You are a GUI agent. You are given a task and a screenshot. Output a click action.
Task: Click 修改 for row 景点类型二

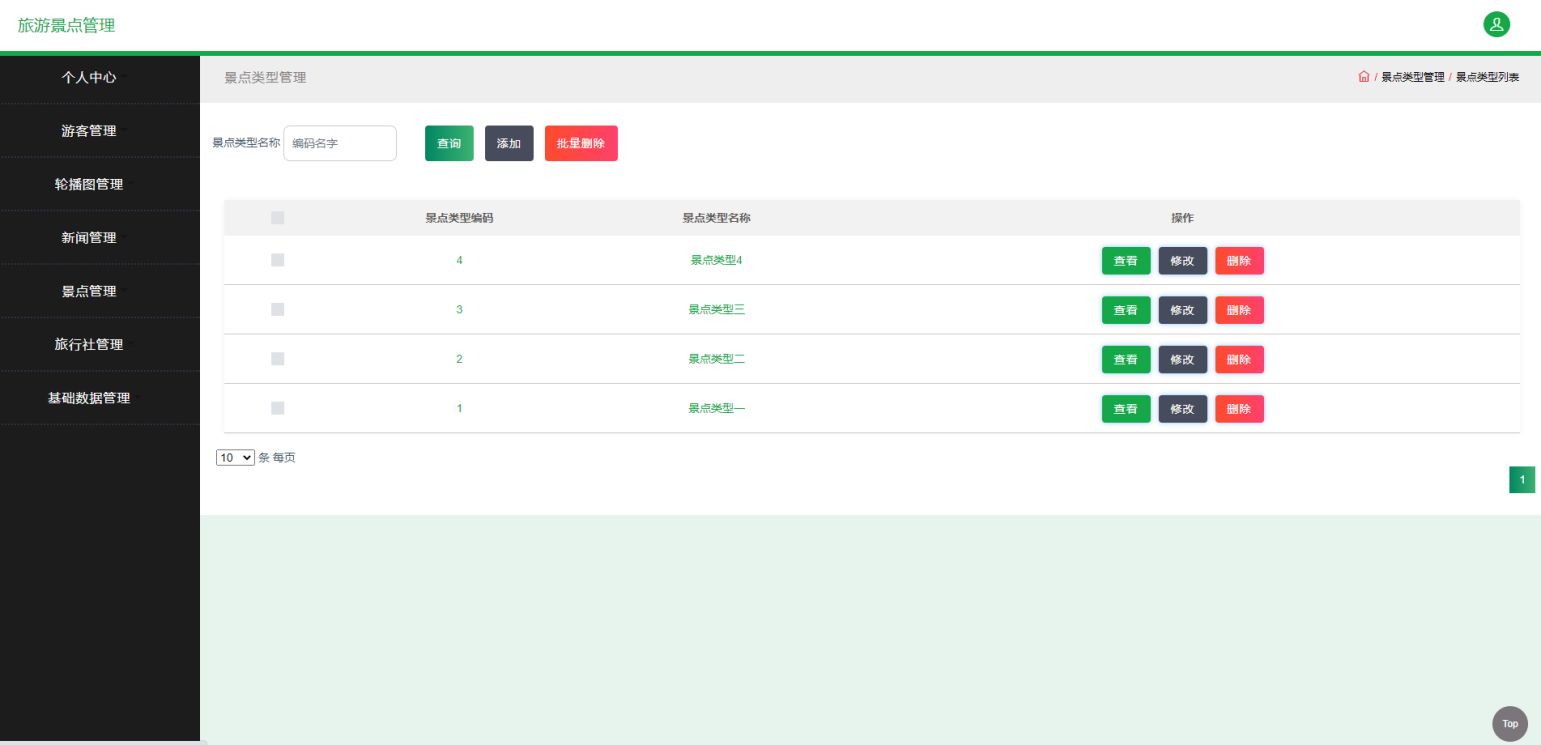(x=1183, y=359)
